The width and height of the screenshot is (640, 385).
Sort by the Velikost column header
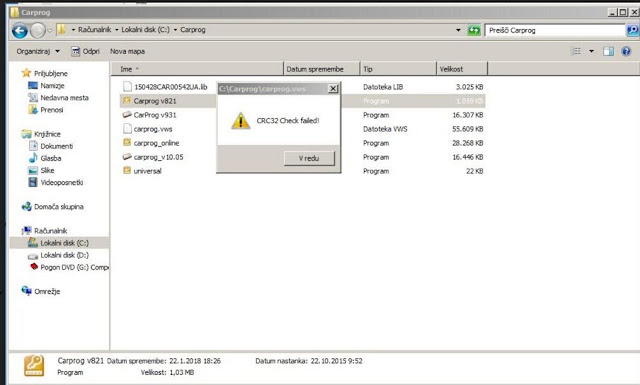coord(462,69)
